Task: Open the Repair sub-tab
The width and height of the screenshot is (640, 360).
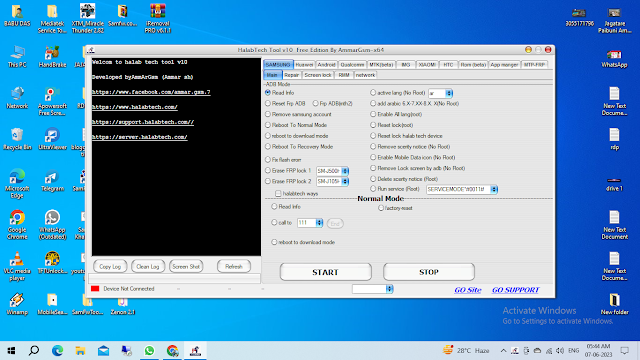Action: point(291,75)
